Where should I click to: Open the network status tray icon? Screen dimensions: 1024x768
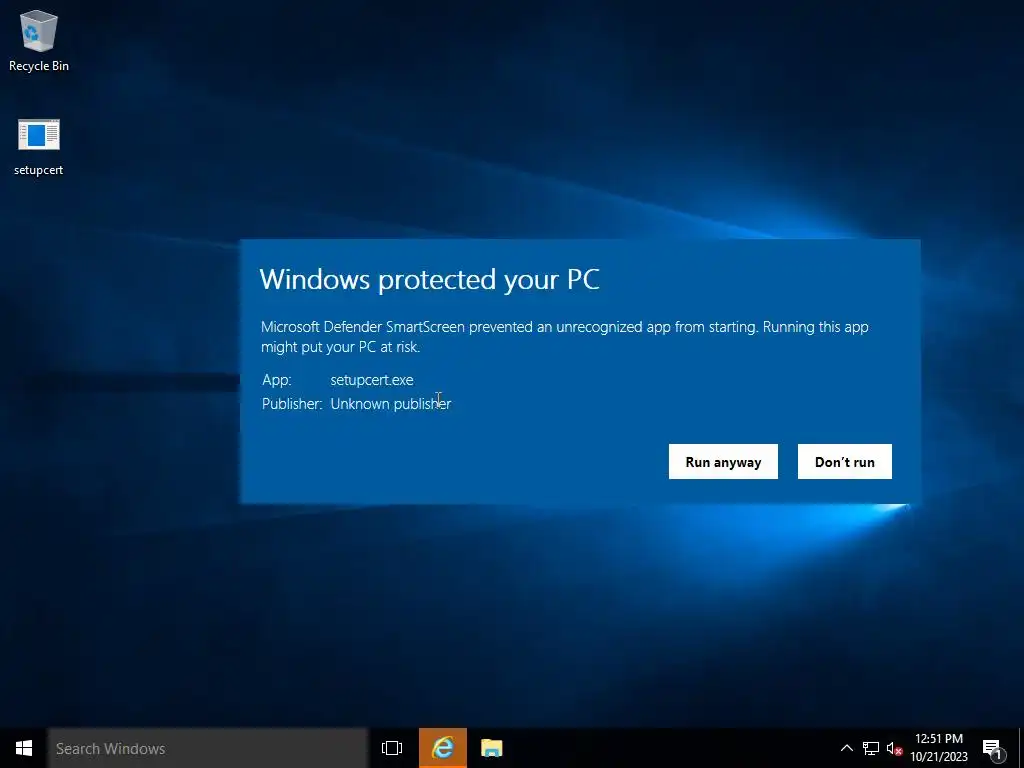click(871, 748)
